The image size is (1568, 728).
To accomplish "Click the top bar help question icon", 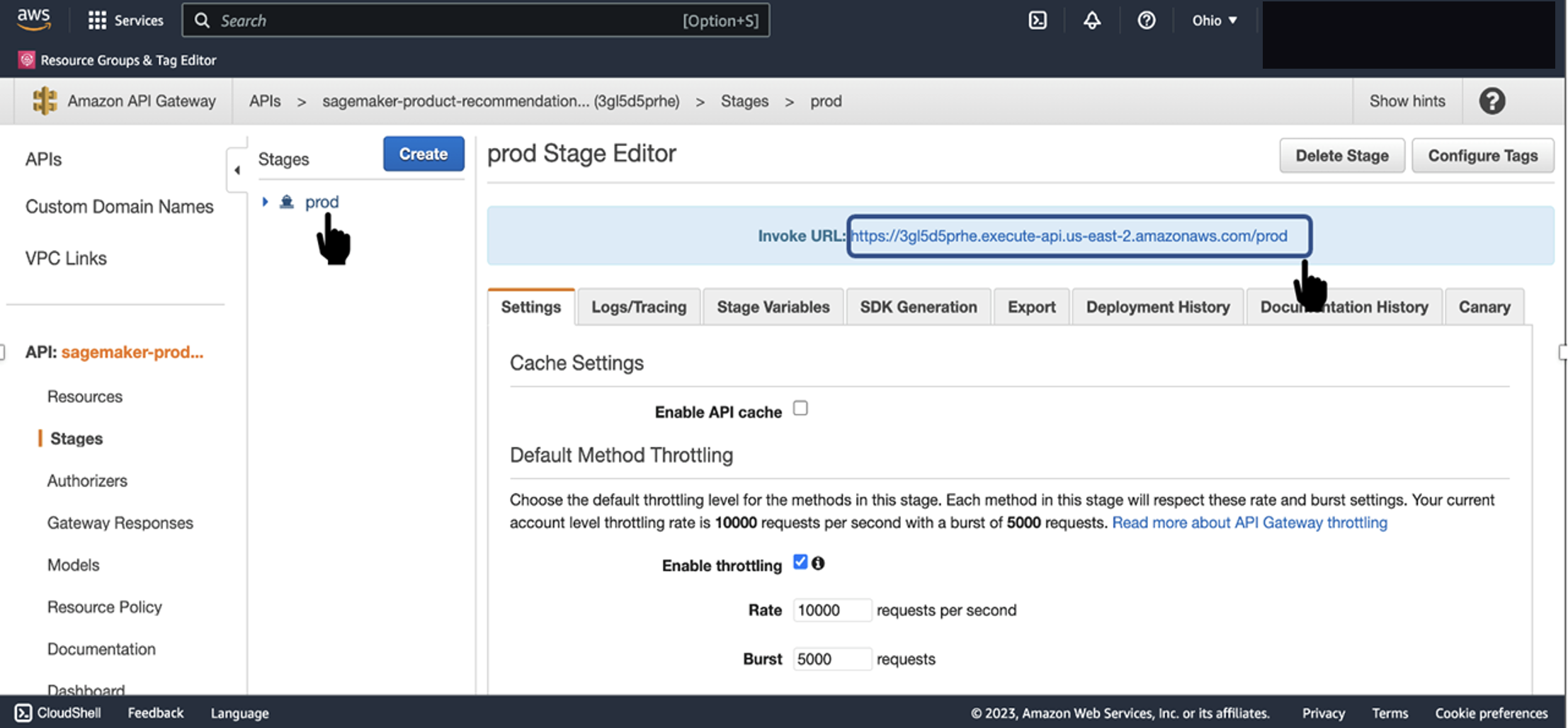I will (x=1146, y=21).
